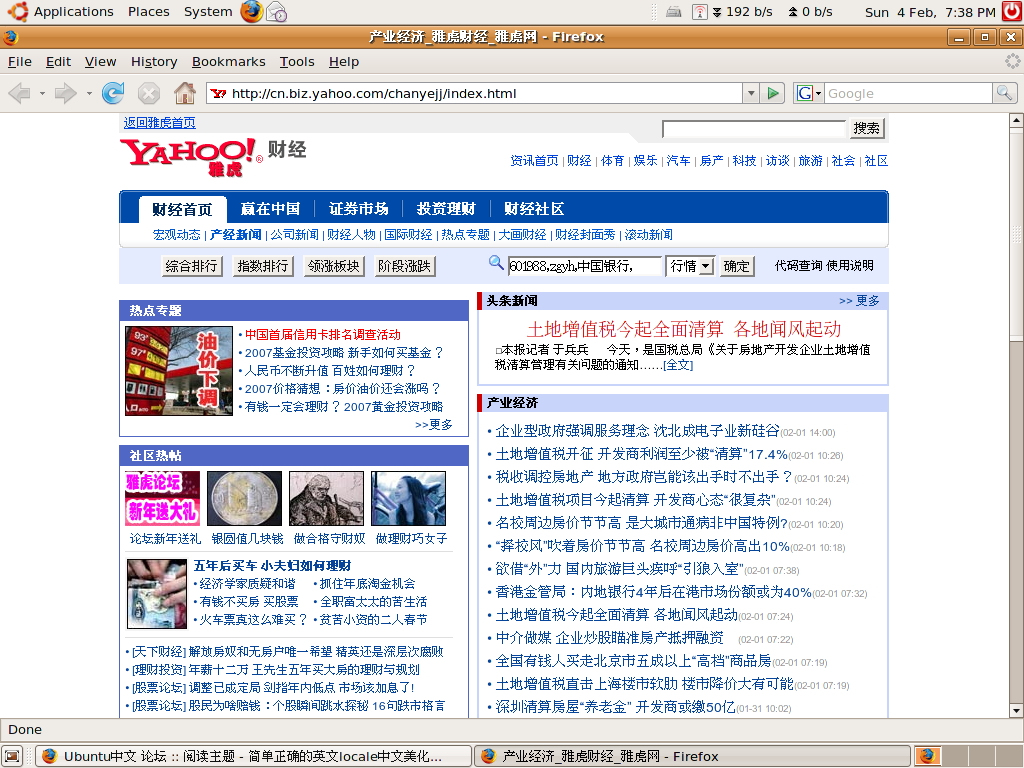1024x768 pixels.
Task: Click the 搜索 button
Action: pos(866,128)
